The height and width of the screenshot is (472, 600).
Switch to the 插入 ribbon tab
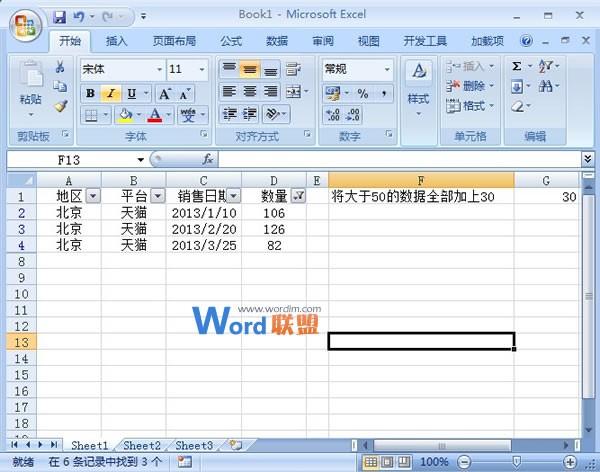pos(117,41)
